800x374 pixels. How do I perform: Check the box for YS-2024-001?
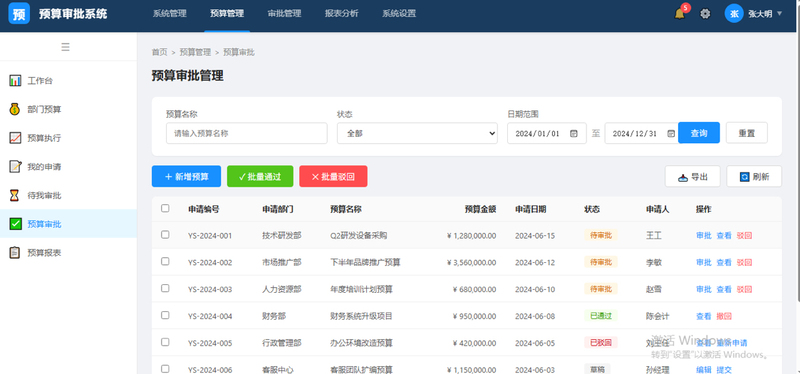coord(165,235)
